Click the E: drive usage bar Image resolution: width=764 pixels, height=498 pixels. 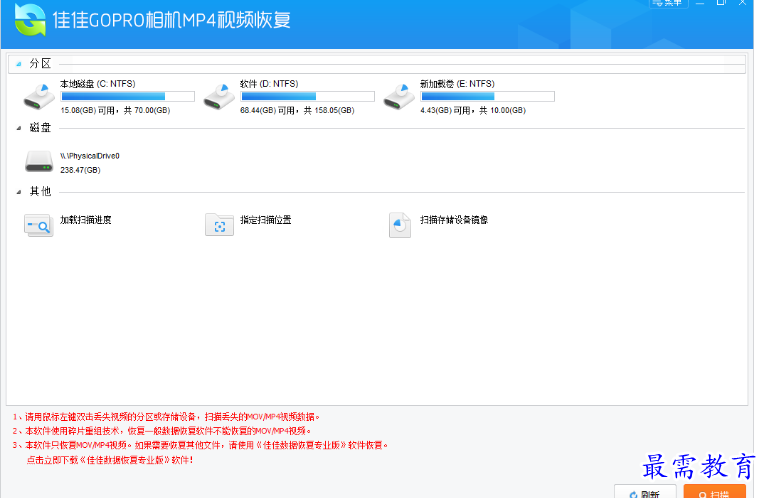pyautogui.click(x=487, y=97)
